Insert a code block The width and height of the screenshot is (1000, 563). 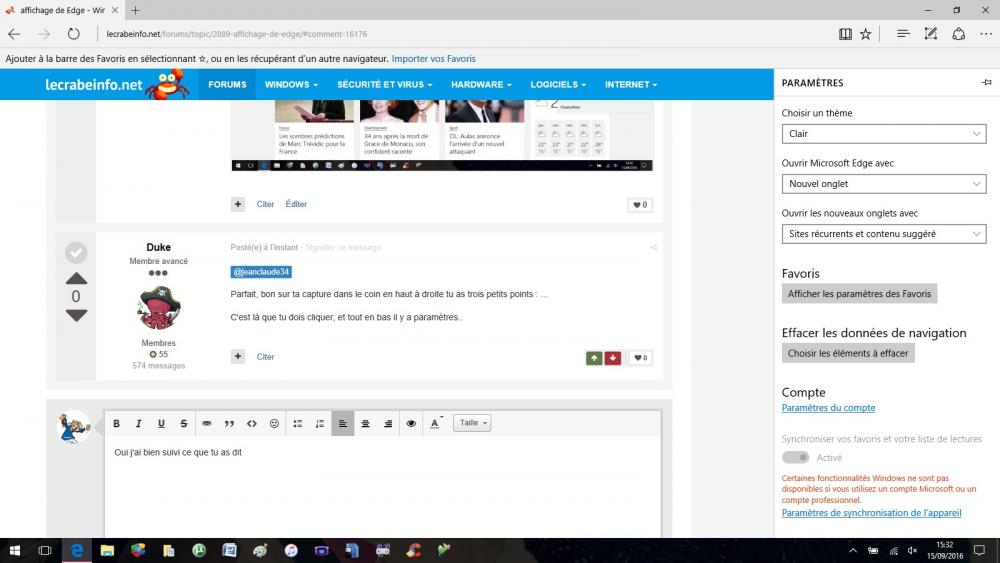(x=252, y=423)
